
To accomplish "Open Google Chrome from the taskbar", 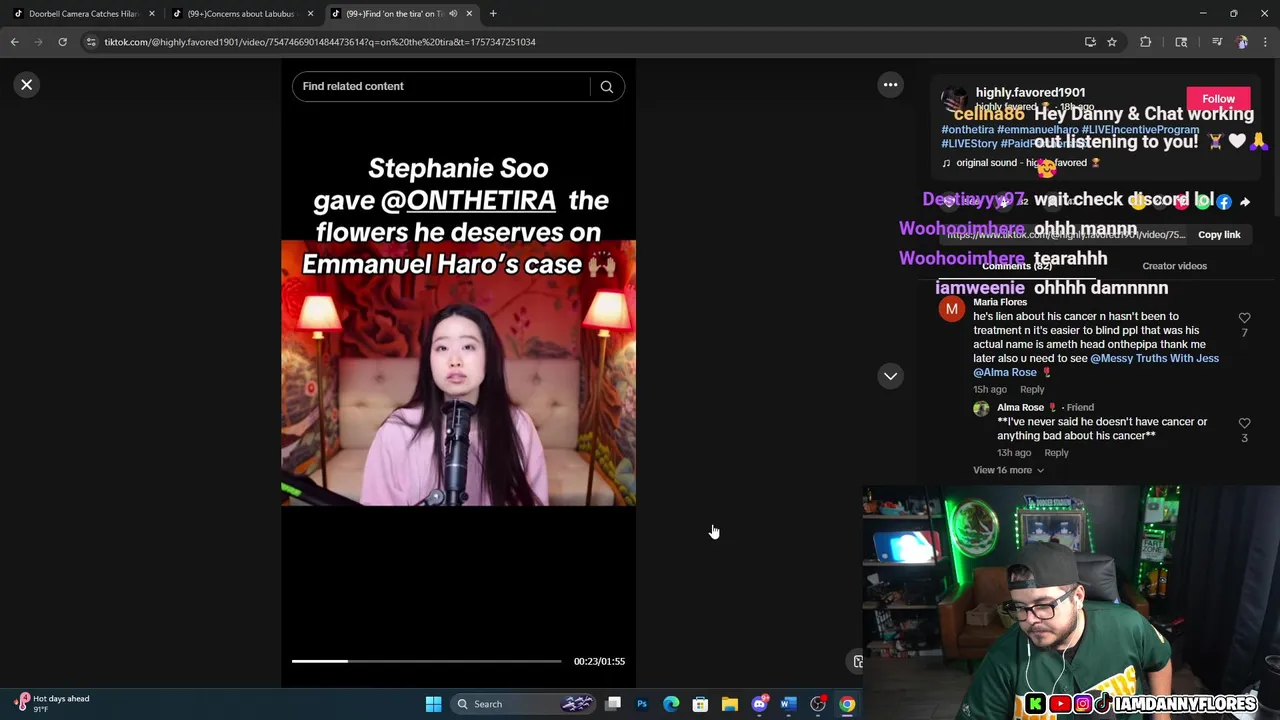I will (x=847, y=704).
